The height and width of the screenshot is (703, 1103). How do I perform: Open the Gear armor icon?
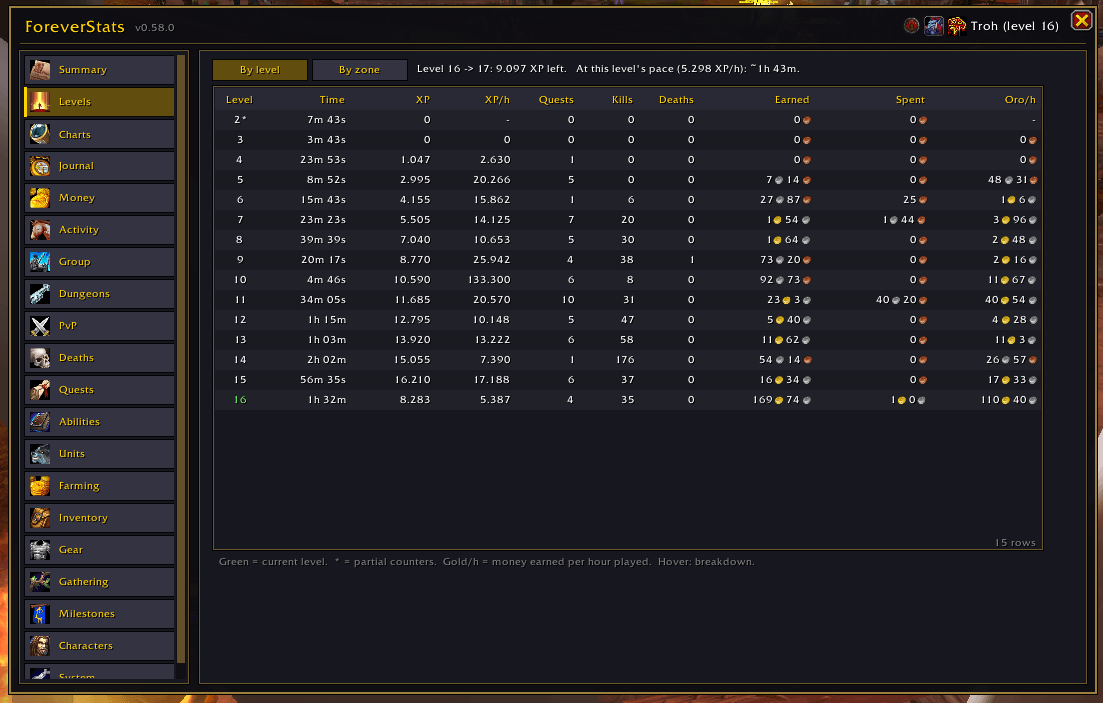[x=40, y=550]
